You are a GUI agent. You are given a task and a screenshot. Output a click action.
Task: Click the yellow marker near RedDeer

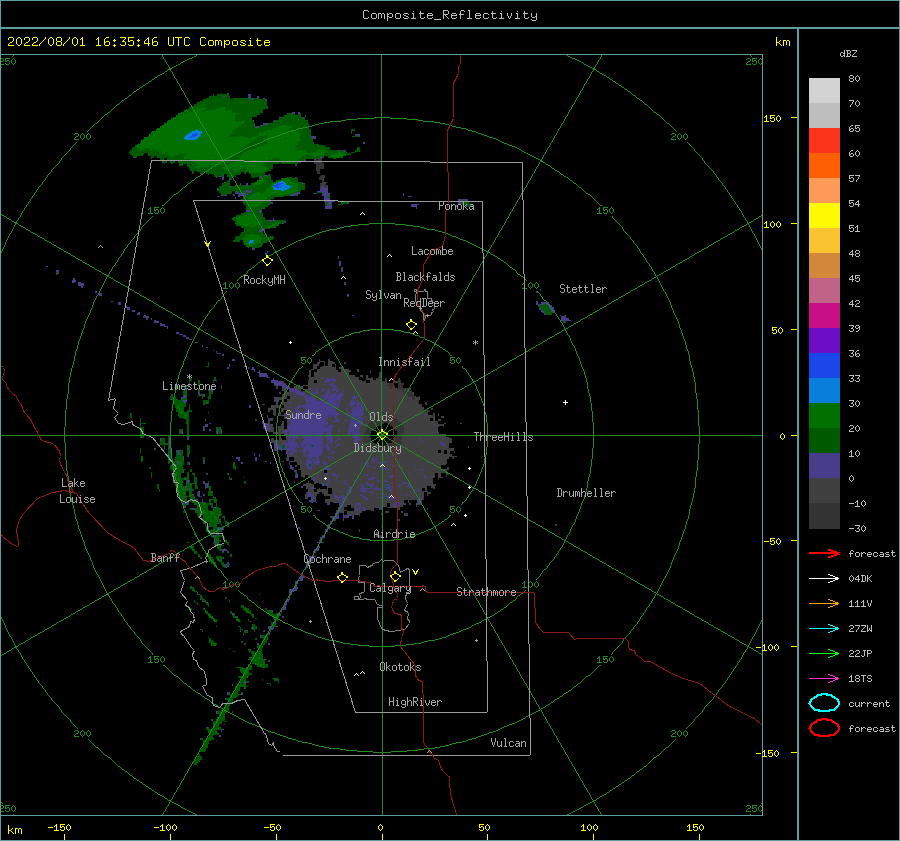(x=411, y=325)
